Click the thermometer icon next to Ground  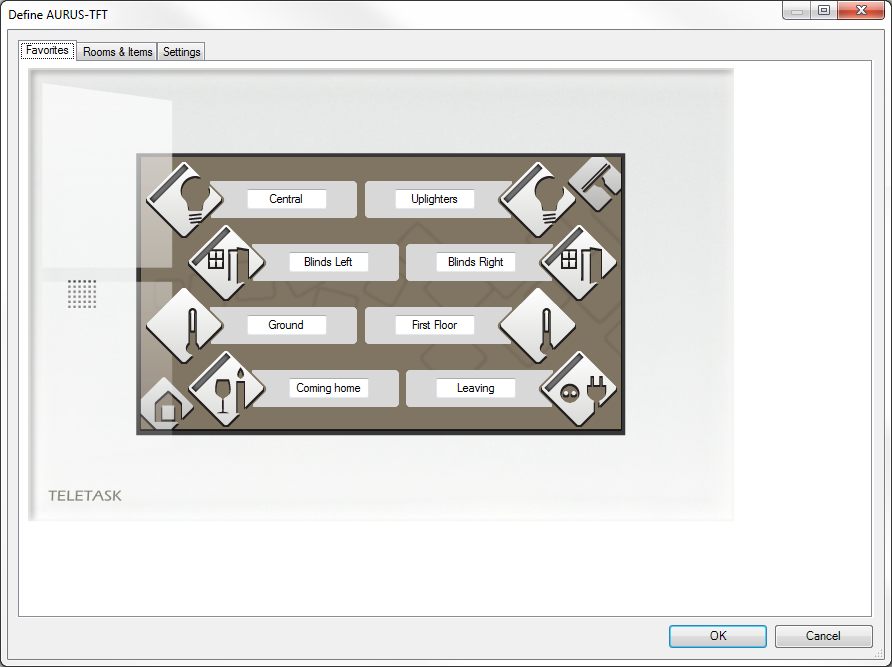(184, 325)
